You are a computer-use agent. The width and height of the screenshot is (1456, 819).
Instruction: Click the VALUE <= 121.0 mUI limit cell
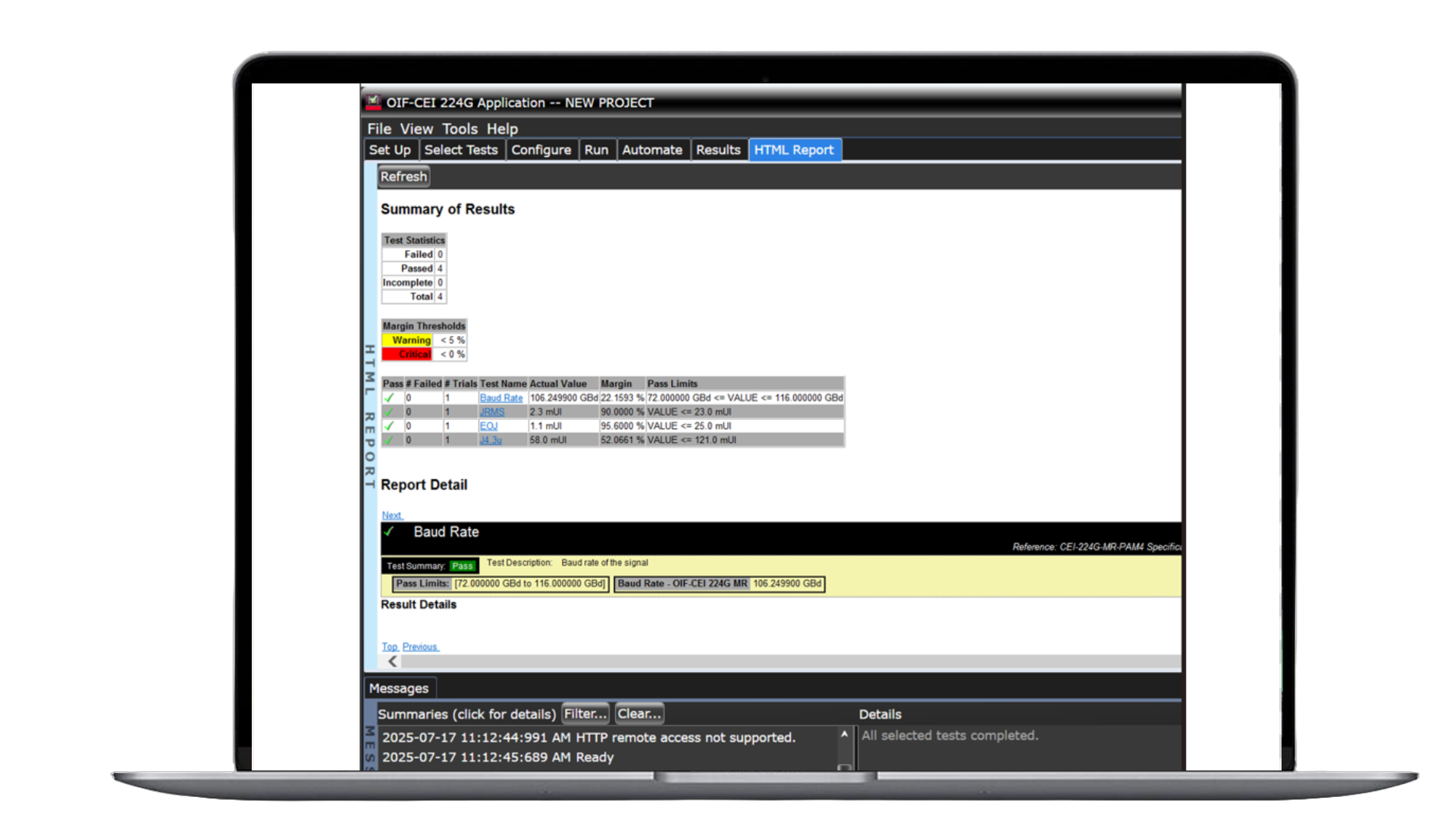[x=745, y=440]
